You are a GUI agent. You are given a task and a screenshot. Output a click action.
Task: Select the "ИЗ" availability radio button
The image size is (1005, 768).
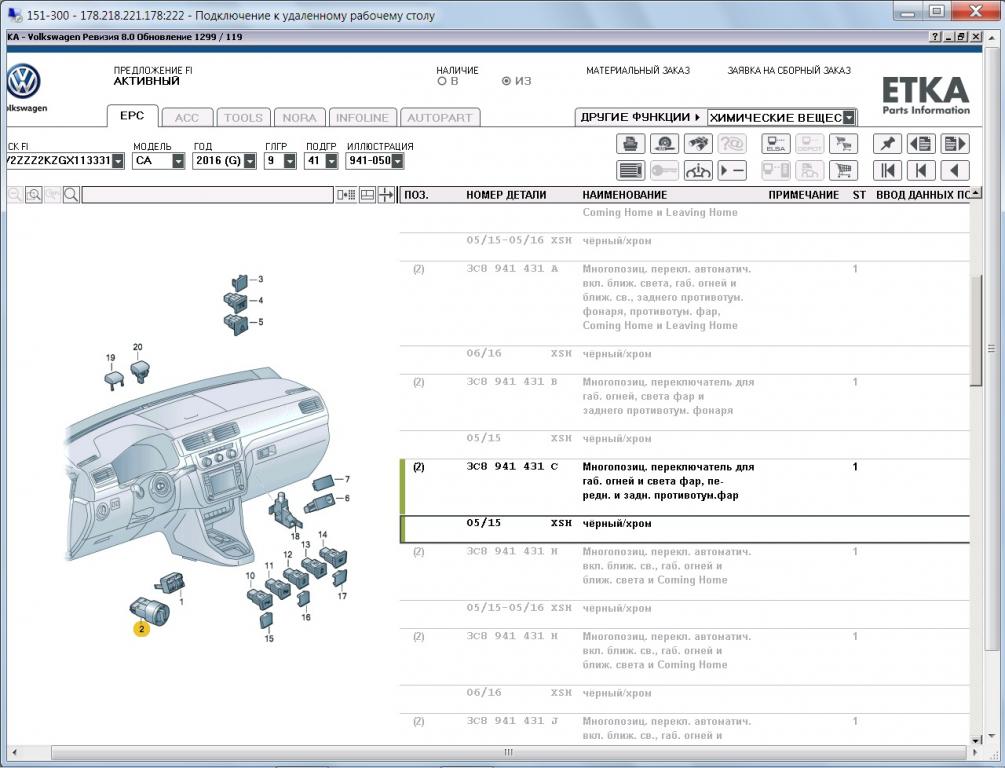pos(506,81)
